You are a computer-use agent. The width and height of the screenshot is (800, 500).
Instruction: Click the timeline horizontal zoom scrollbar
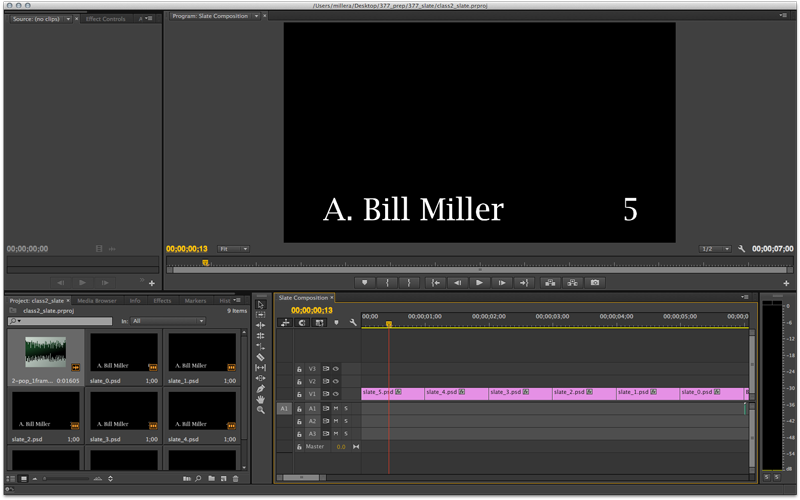coord(302,478)
